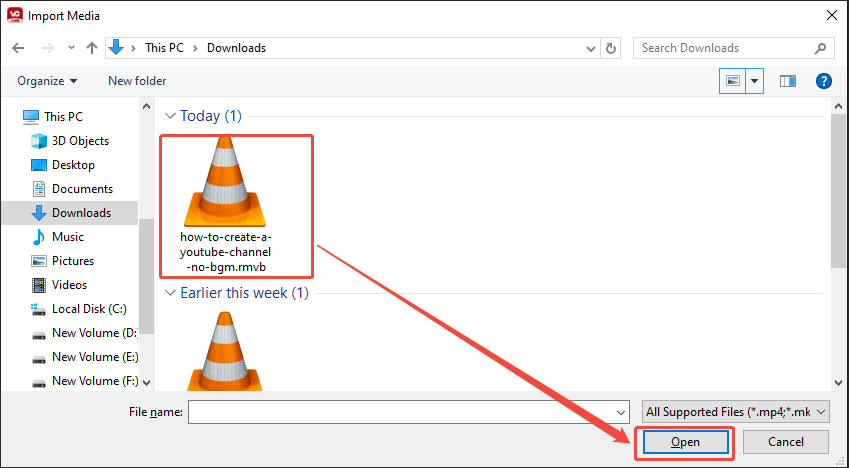Expand the File name dropdown arrow
The image size is (849, 468).
click(x=621, y=413)
